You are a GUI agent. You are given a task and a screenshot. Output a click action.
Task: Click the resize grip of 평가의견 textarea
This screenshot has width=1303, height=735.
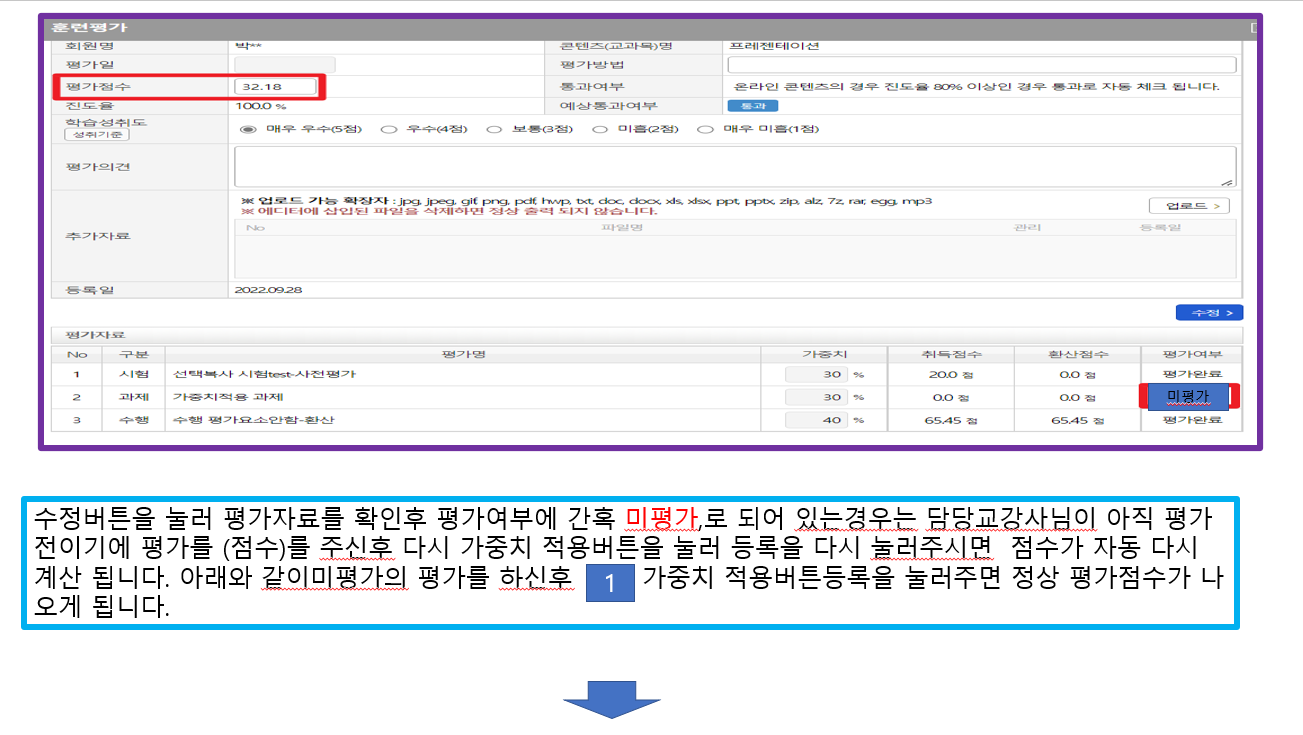pos(1228,181)
